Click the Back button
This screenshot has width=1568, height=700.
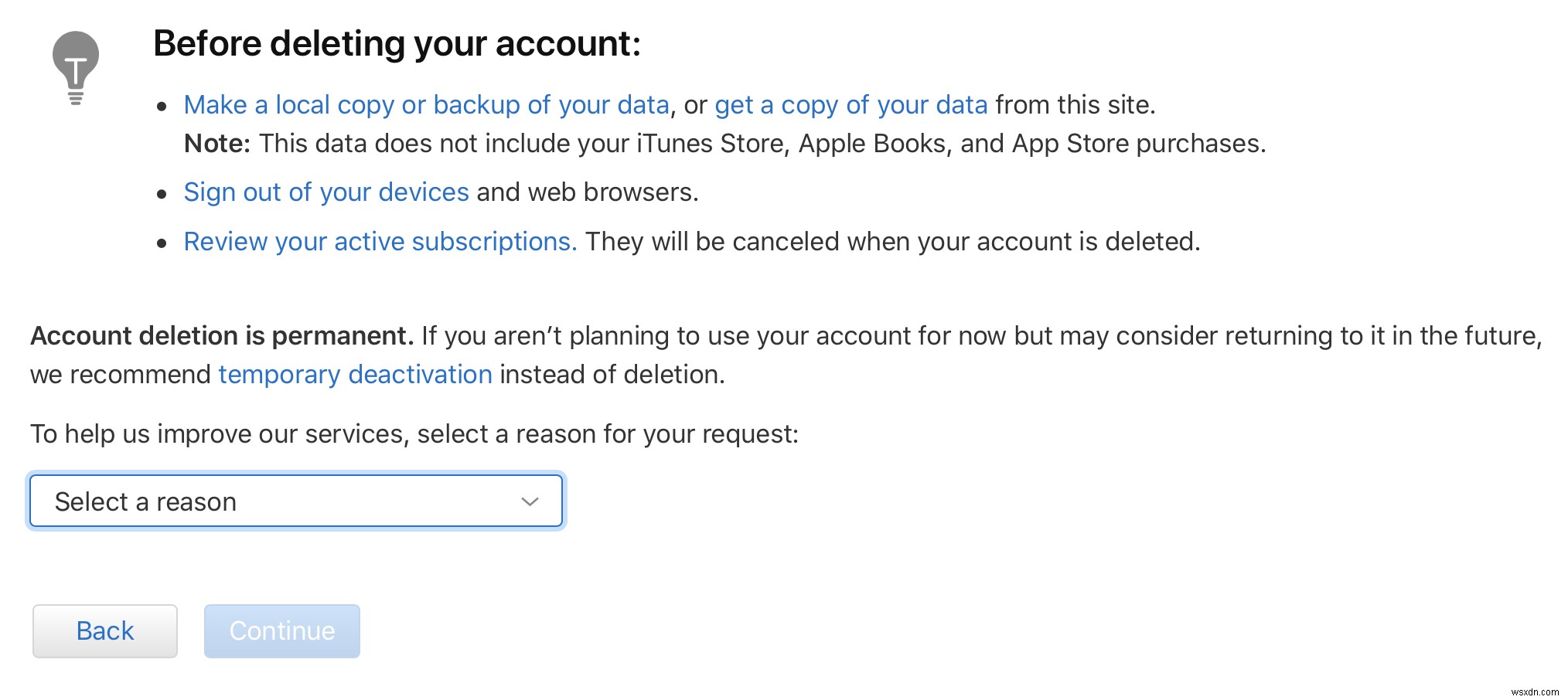click(x=104, y=630)
